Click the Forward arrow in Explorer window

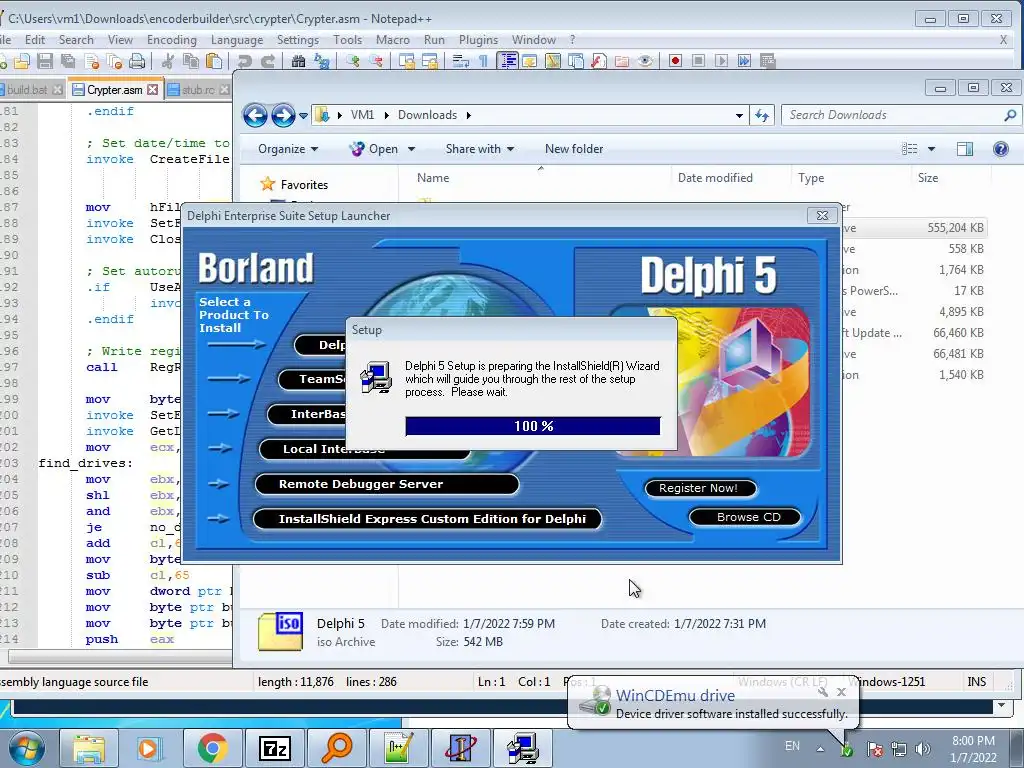click(283, 116)
